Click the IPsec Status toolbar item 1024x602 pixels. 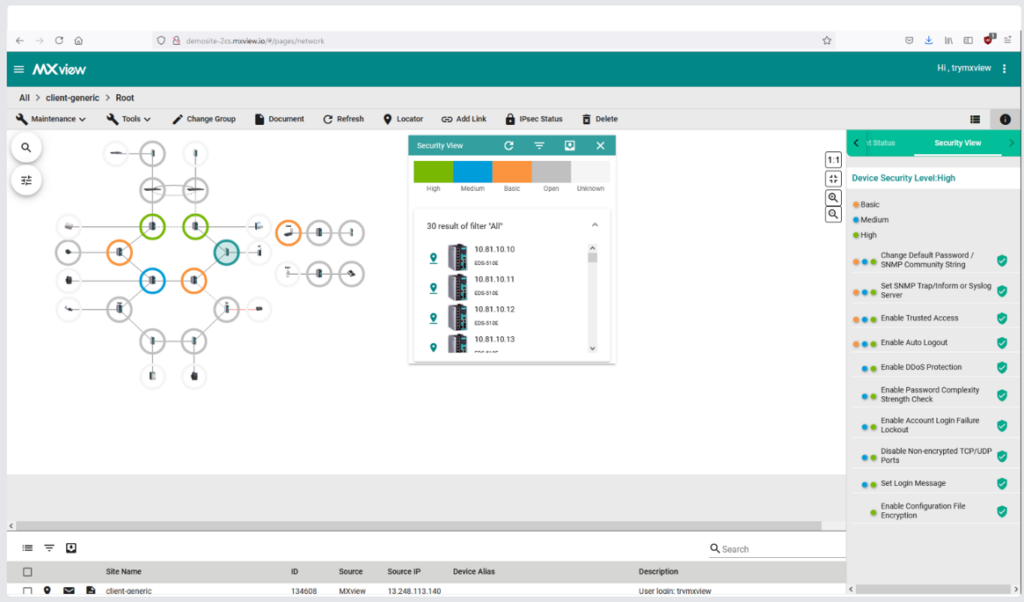pos(534,119)
